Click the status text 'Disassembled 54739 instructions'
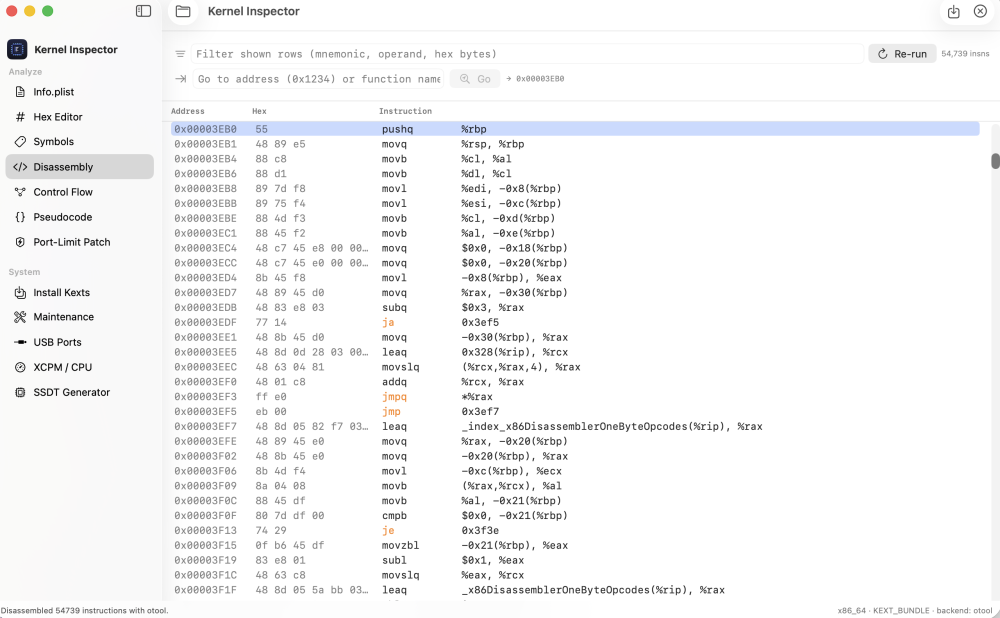The width and height of the screenshot is (1000, 618). (84, 610)
